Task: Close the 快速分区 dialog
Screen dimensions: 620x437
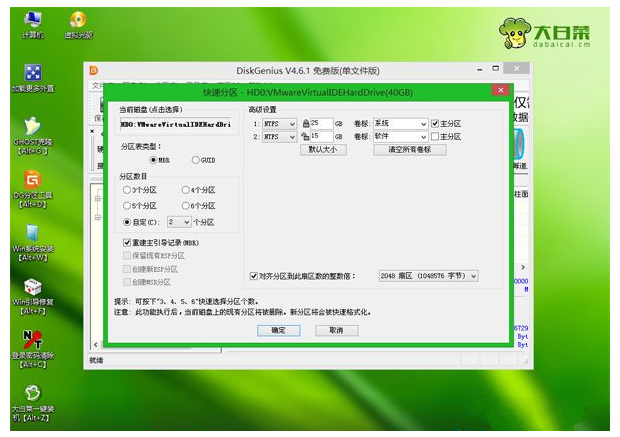Action: coord(501,90)
